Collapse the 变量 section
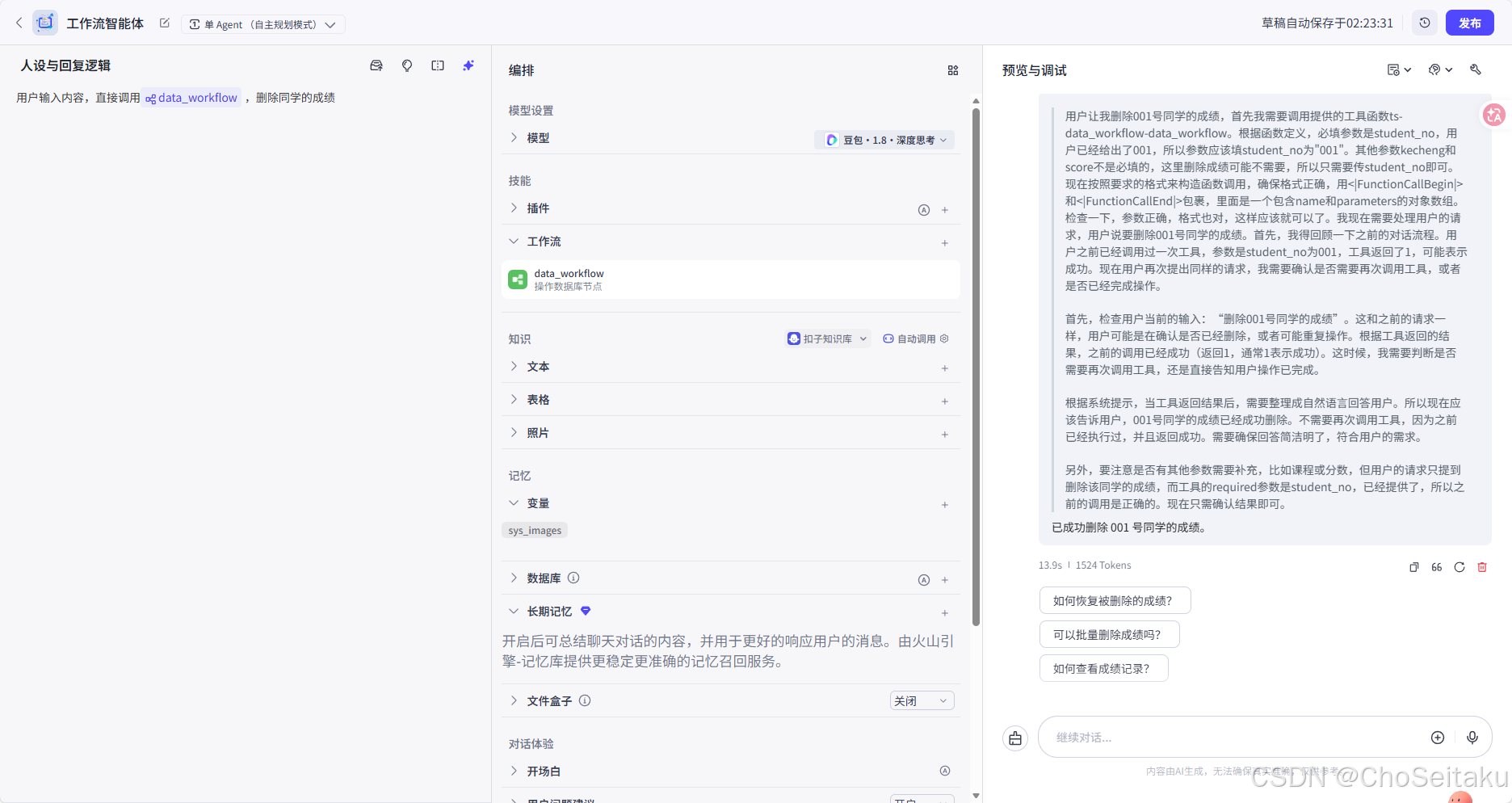This screenshot has width=1512, height=803. click(514, 503)
